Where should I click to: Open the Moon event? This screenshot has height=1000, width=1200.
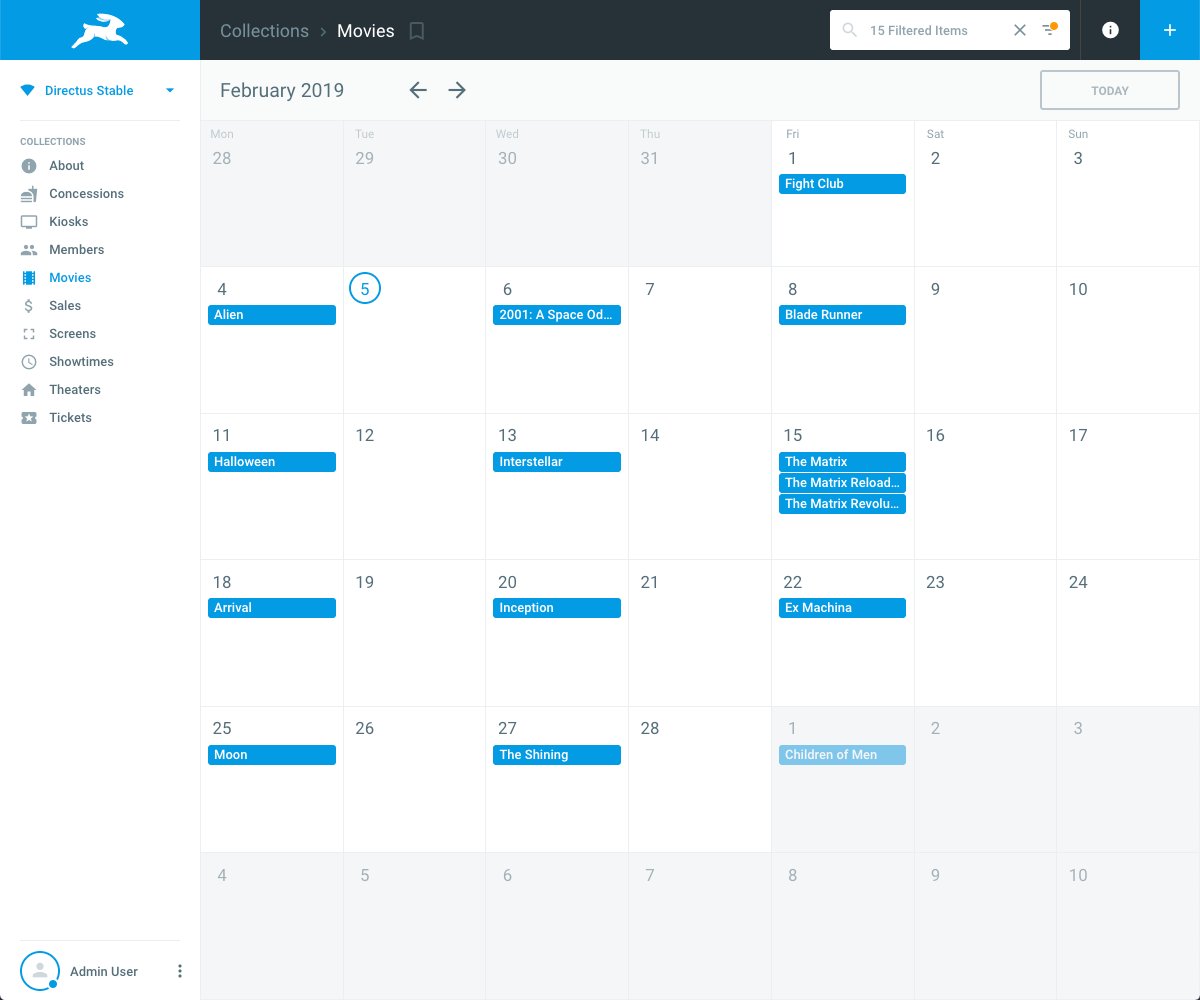pos(272,755)
